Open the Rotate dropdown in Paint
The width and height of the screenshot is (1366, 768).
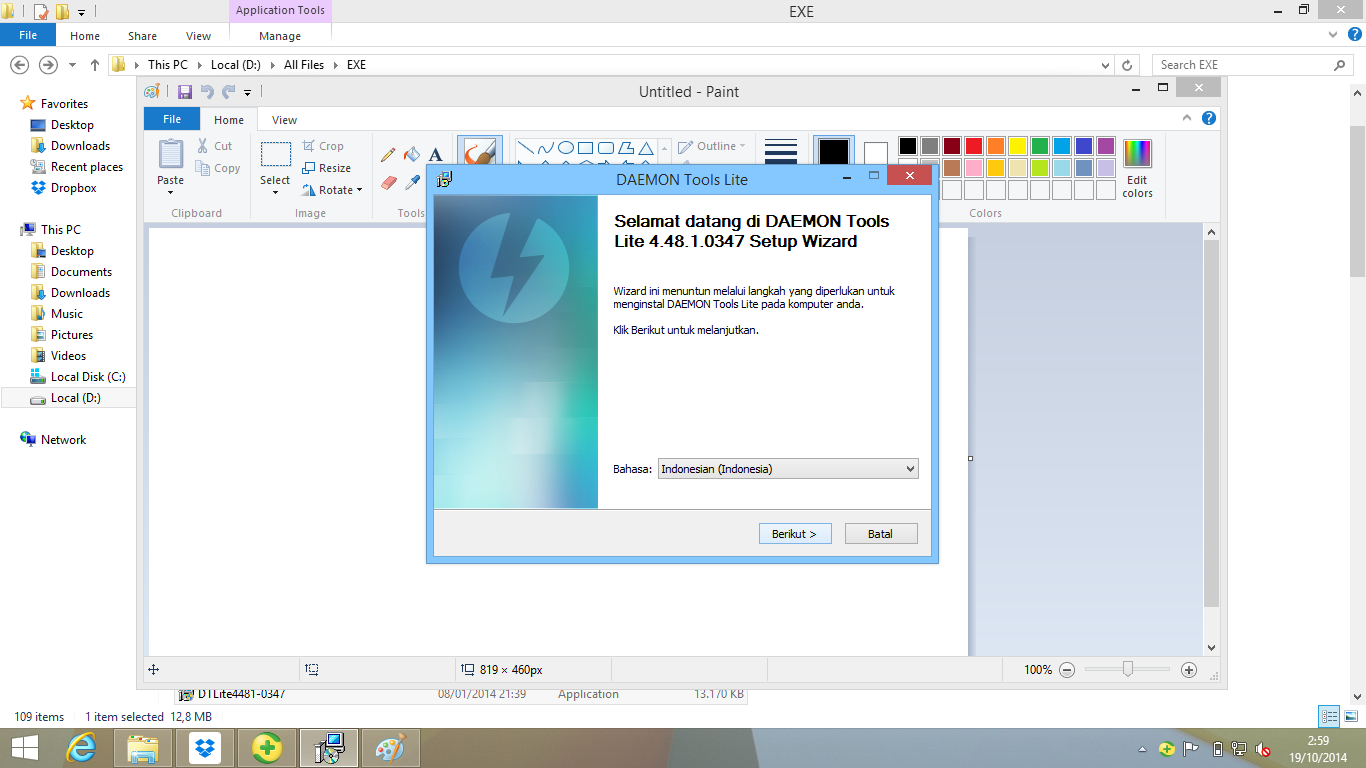(x=333, y=190)
